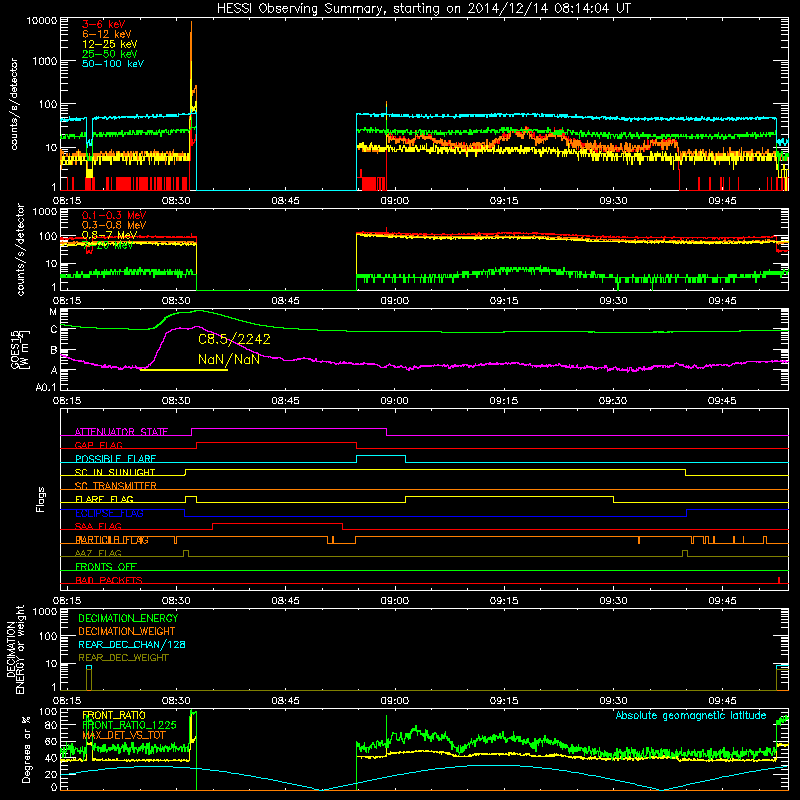Click the 0.3-0.8 MeV legend label
The image size is (800, 800).
tap(114, 225)
